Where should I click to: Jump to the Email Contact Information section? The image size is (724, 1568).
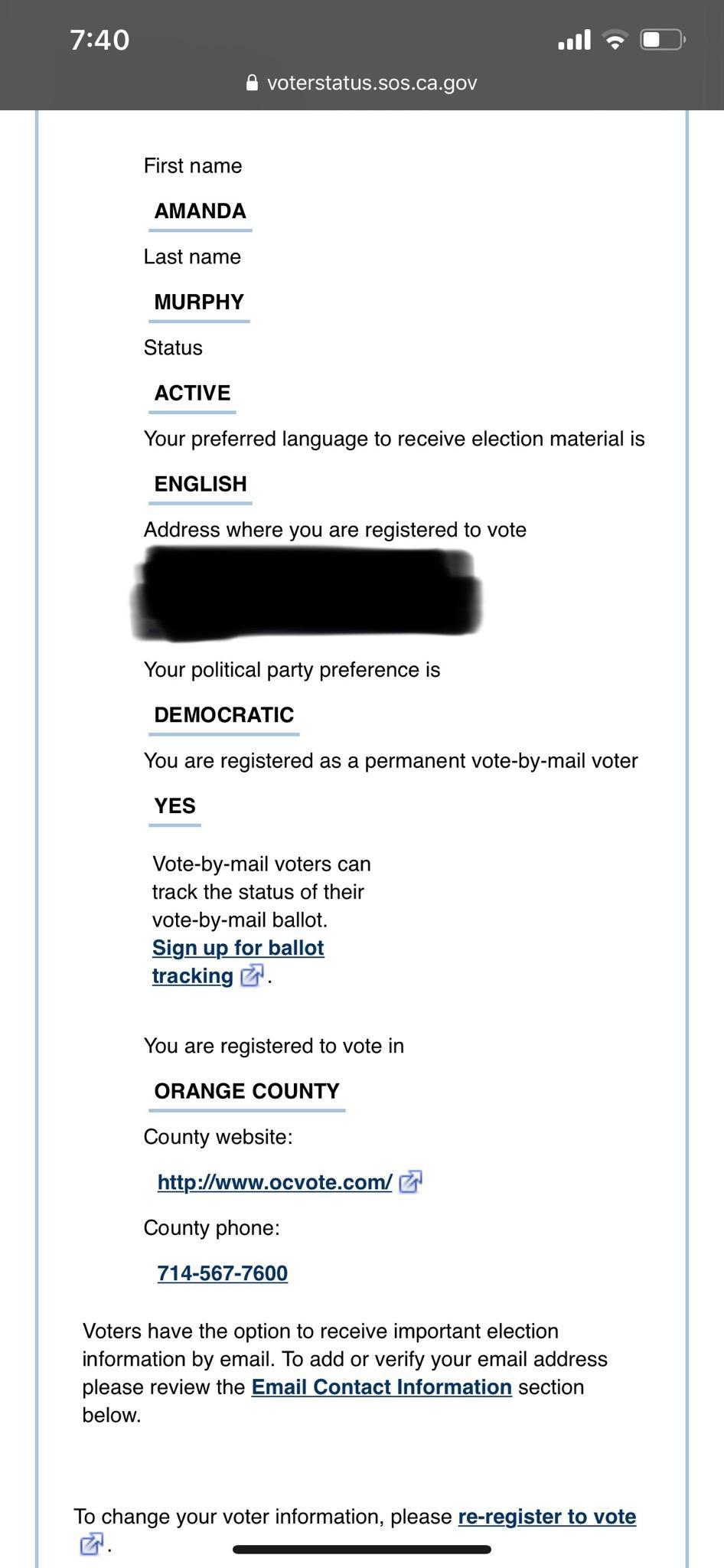click(x=381, y=1387)
